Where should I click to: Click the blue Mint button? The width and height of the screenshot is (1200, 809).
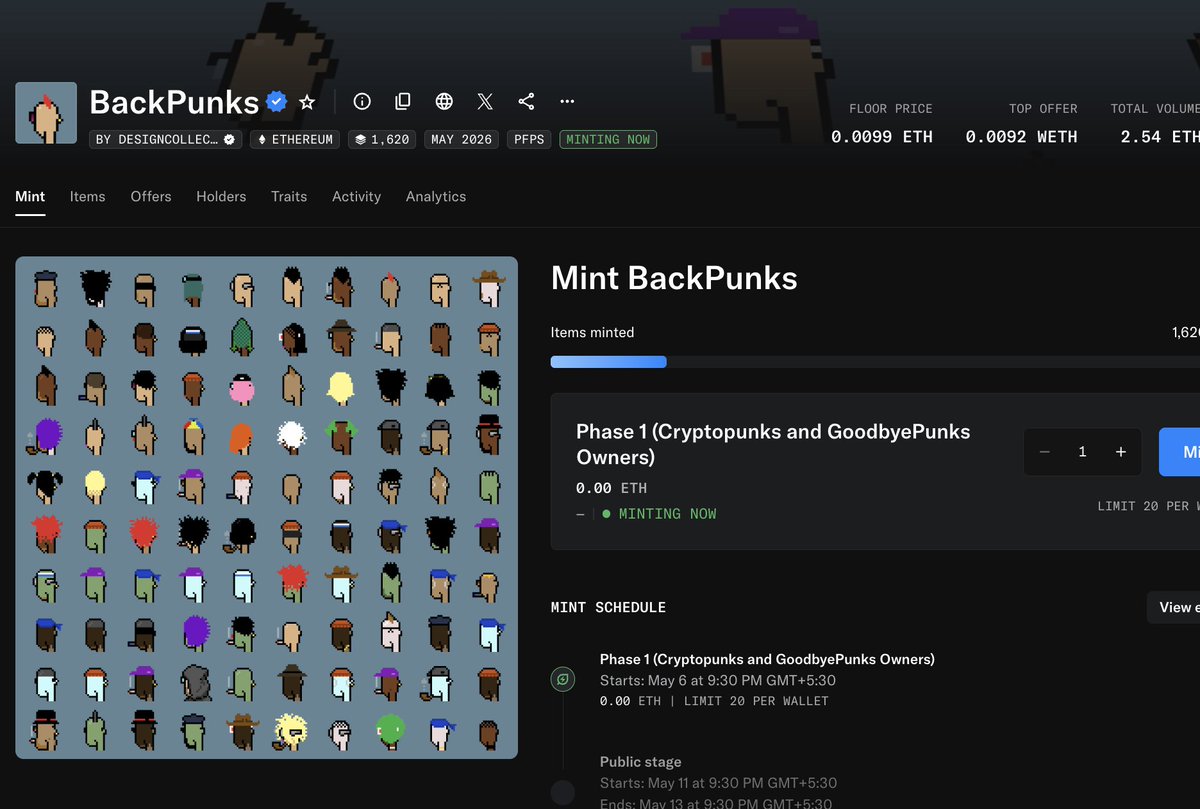click(x=1180, y=452)
